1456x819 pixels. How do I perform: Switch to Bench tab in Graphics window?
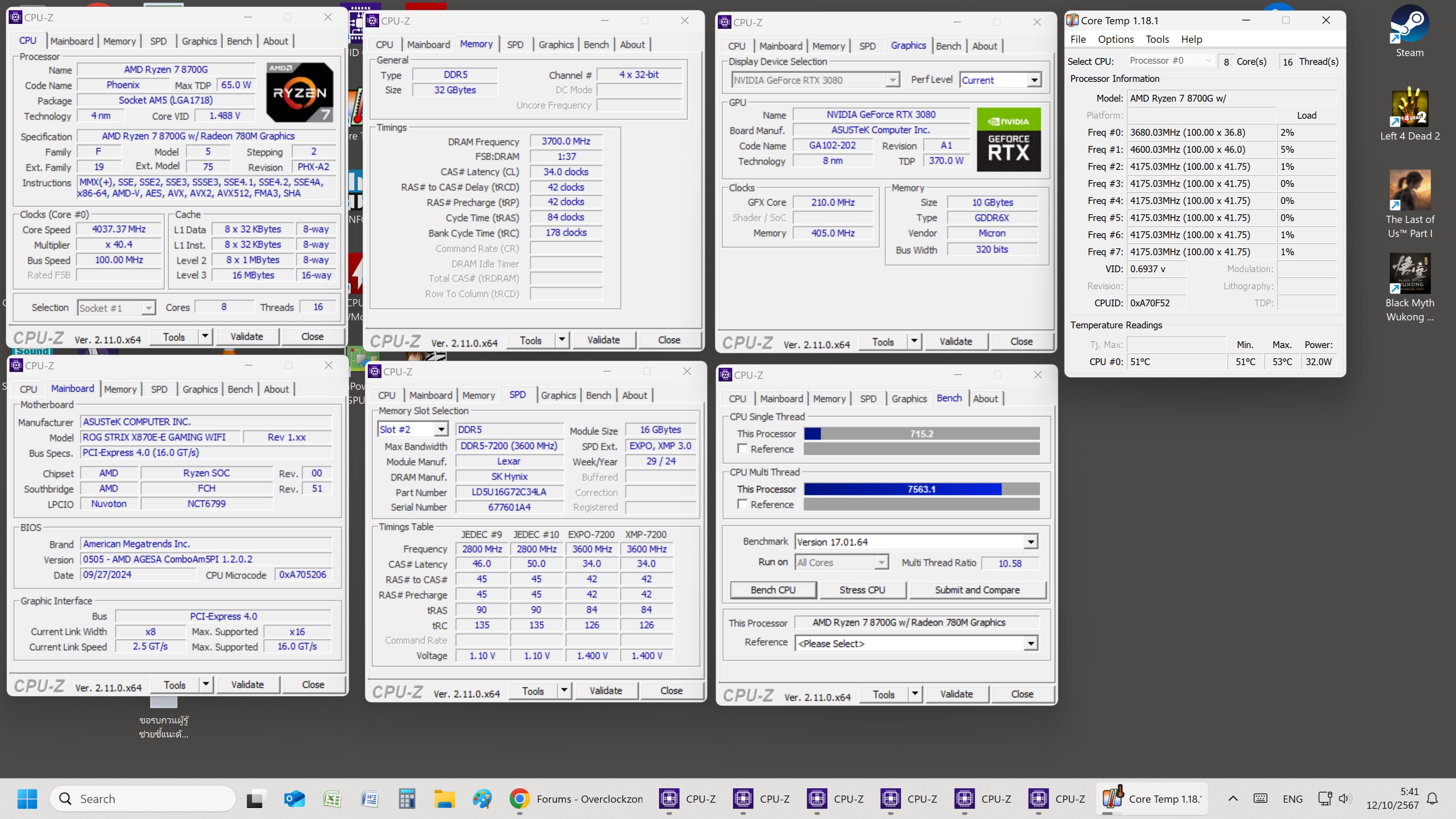click(x=948, y=46)
